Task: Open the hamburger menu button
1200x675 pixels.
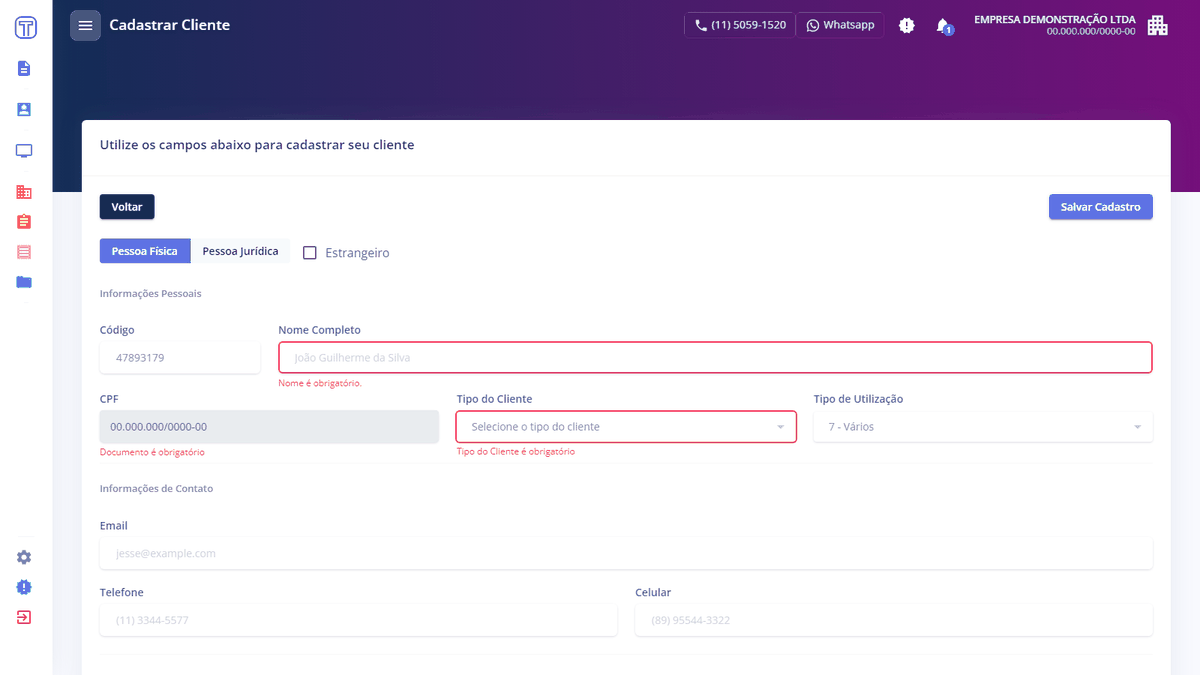Action: point(85,25)
